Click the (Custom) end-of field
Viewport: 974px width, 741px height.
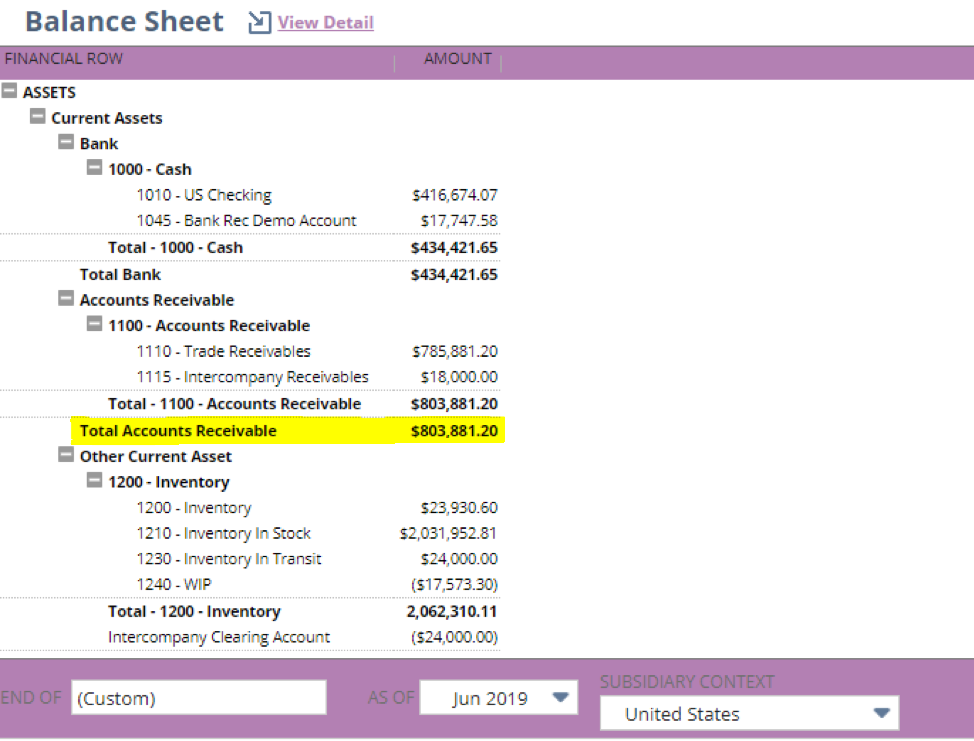click(198, 697)
